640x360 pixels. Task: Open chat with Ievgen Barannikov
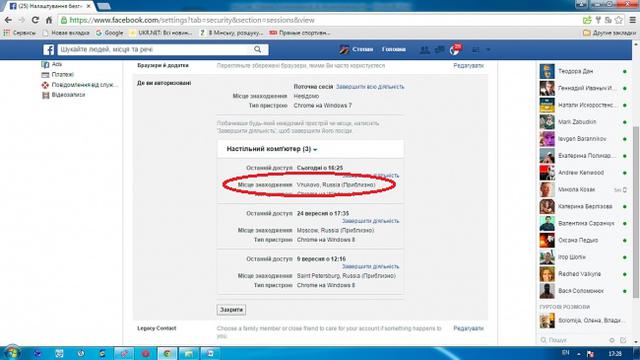(x=583, y=139)
